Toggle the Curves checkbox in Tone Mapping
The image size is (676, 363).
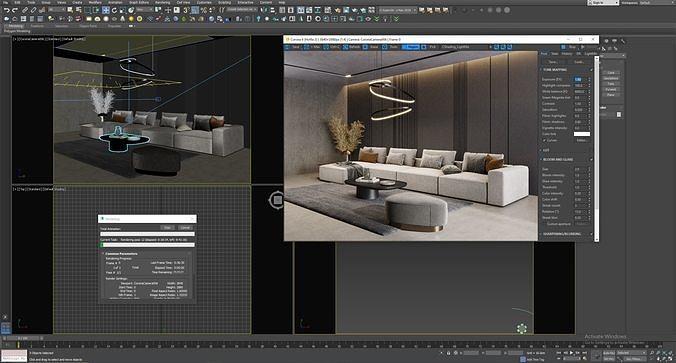point(545,140)
